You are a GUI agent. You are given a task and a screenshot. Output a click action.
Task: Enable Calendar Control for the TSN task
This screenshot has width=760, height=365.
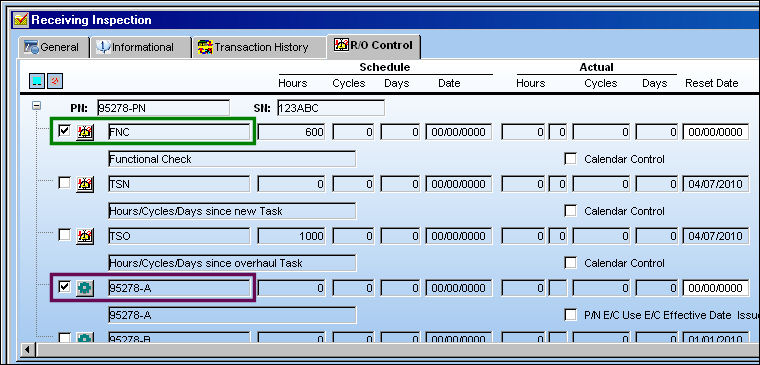point(571,211)
